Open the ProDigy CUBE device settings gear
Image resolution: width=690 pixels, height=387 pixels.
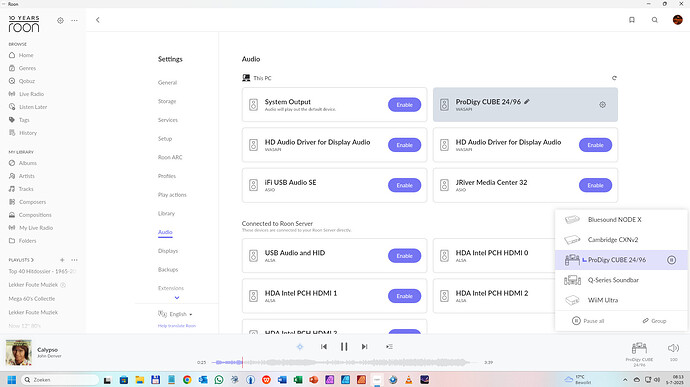coord(602,105)
